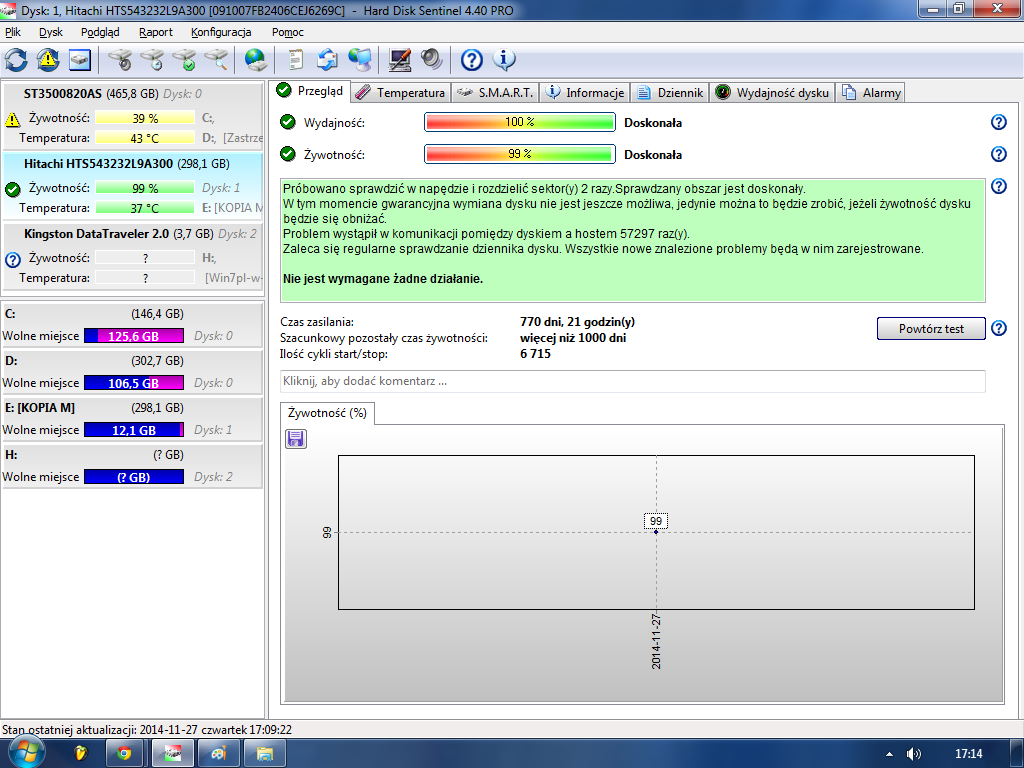The image size is (1024, 768).
Task: Click the speaker sound toolbar icon
Action: (432, 60)
